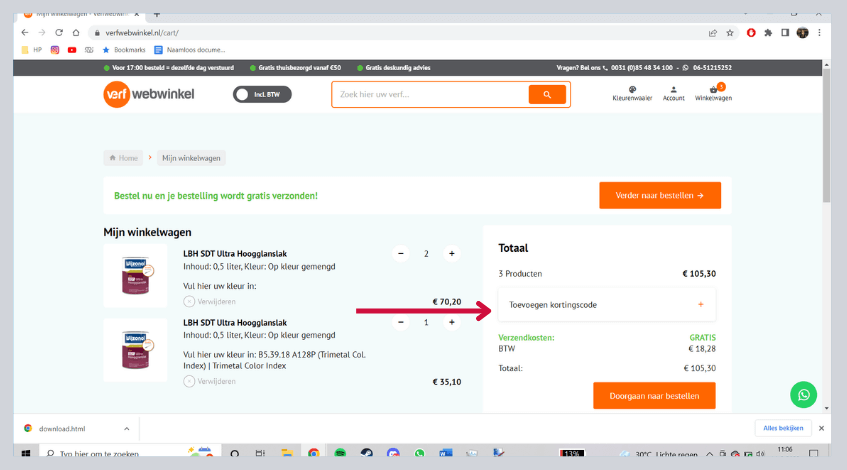847x470 pixels.
Task: Bookmark this page with the star icon
Action: [730, 33]
